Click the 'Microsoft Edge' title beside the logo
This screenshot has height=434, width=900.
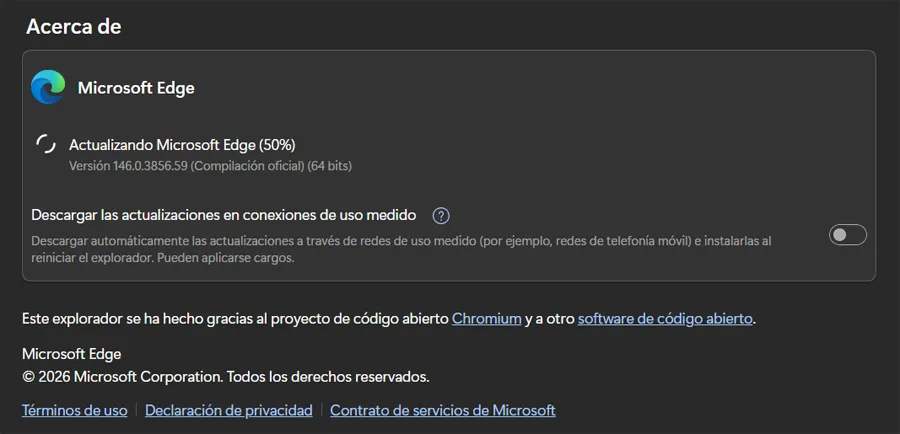136,88
